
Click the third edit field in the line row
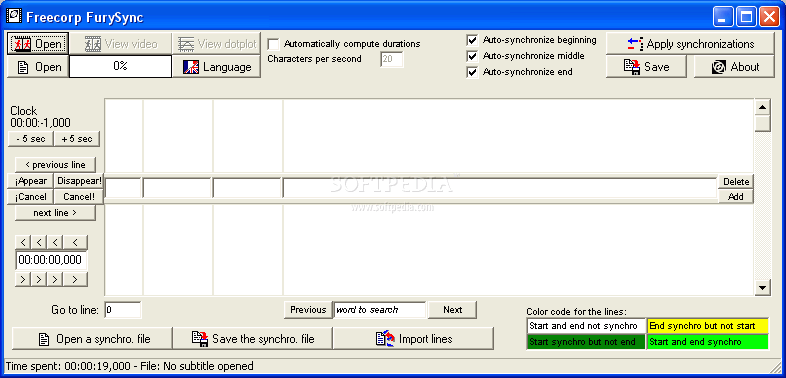click(x=247, y=188)
